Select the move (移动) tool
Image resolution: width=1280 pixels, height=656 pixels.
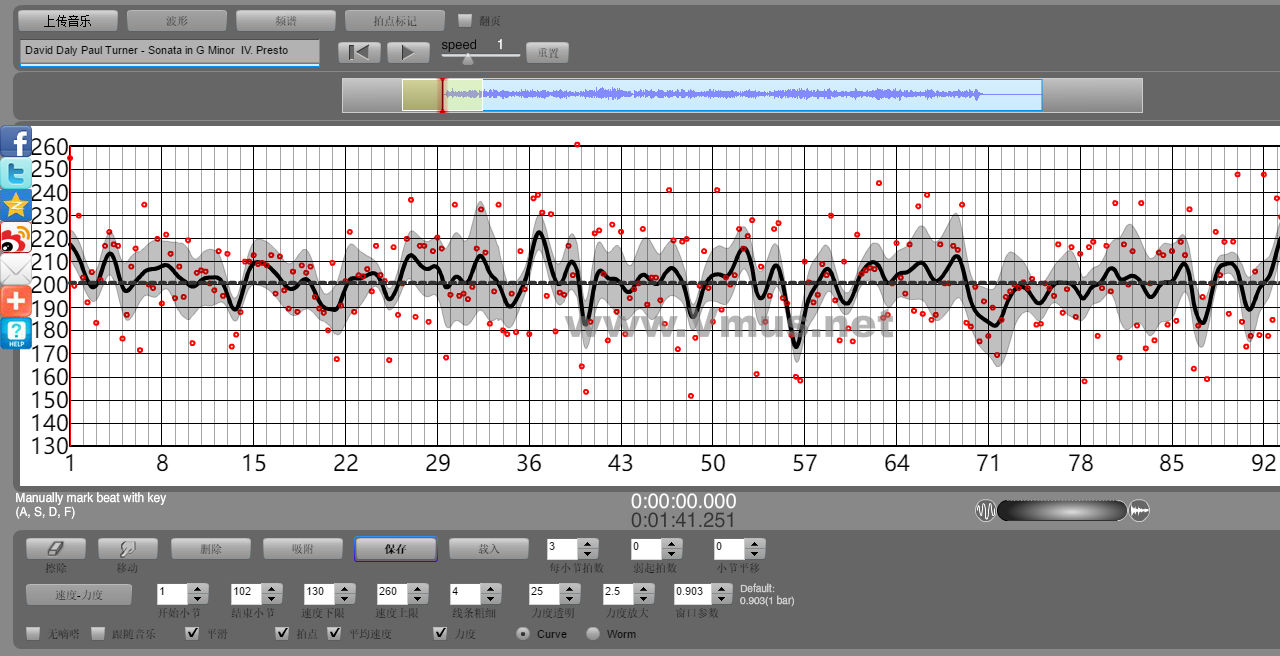point(127,549)
